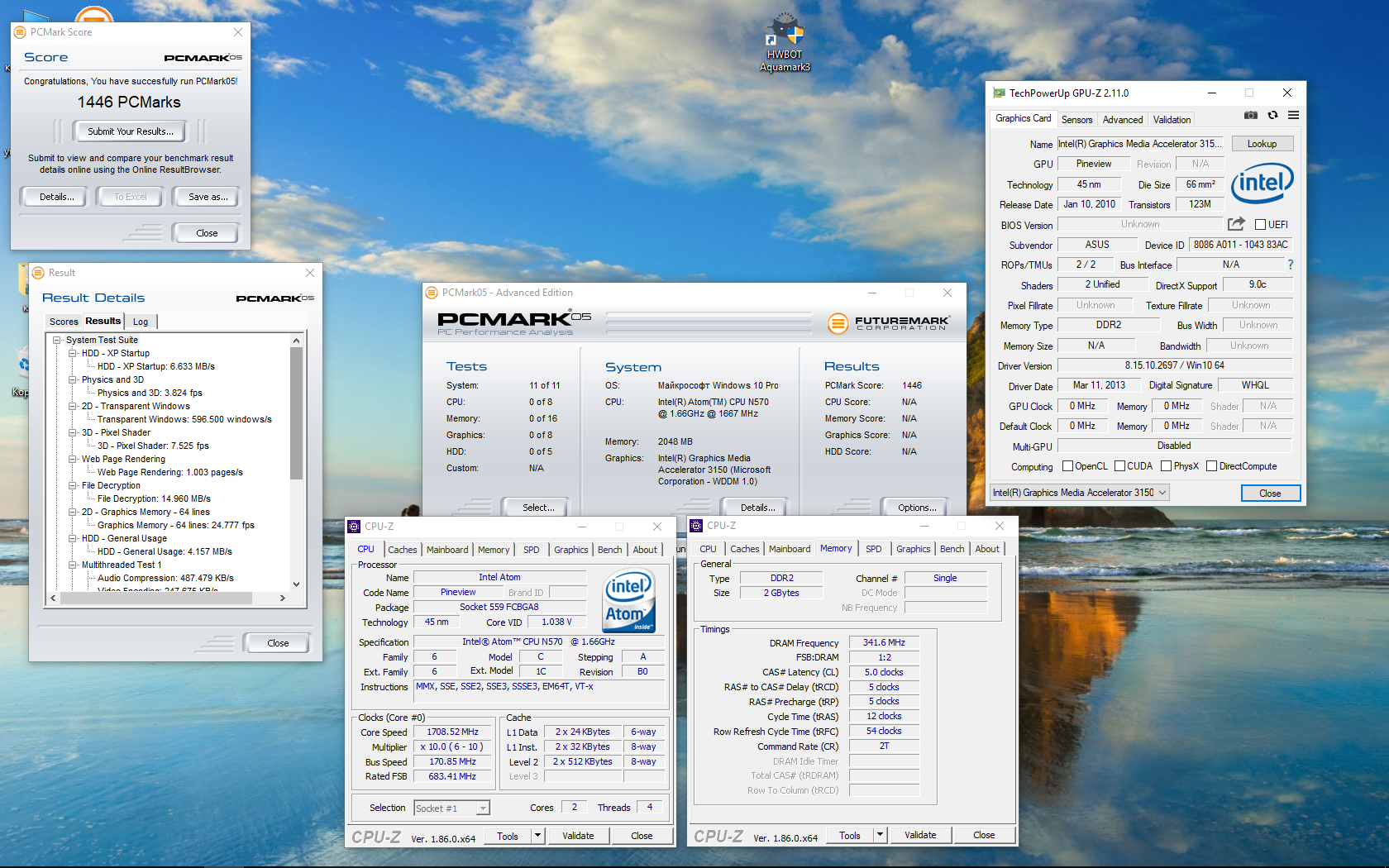Minimize the CPU-Z Memory window
1389x868 pixels.
924,526
